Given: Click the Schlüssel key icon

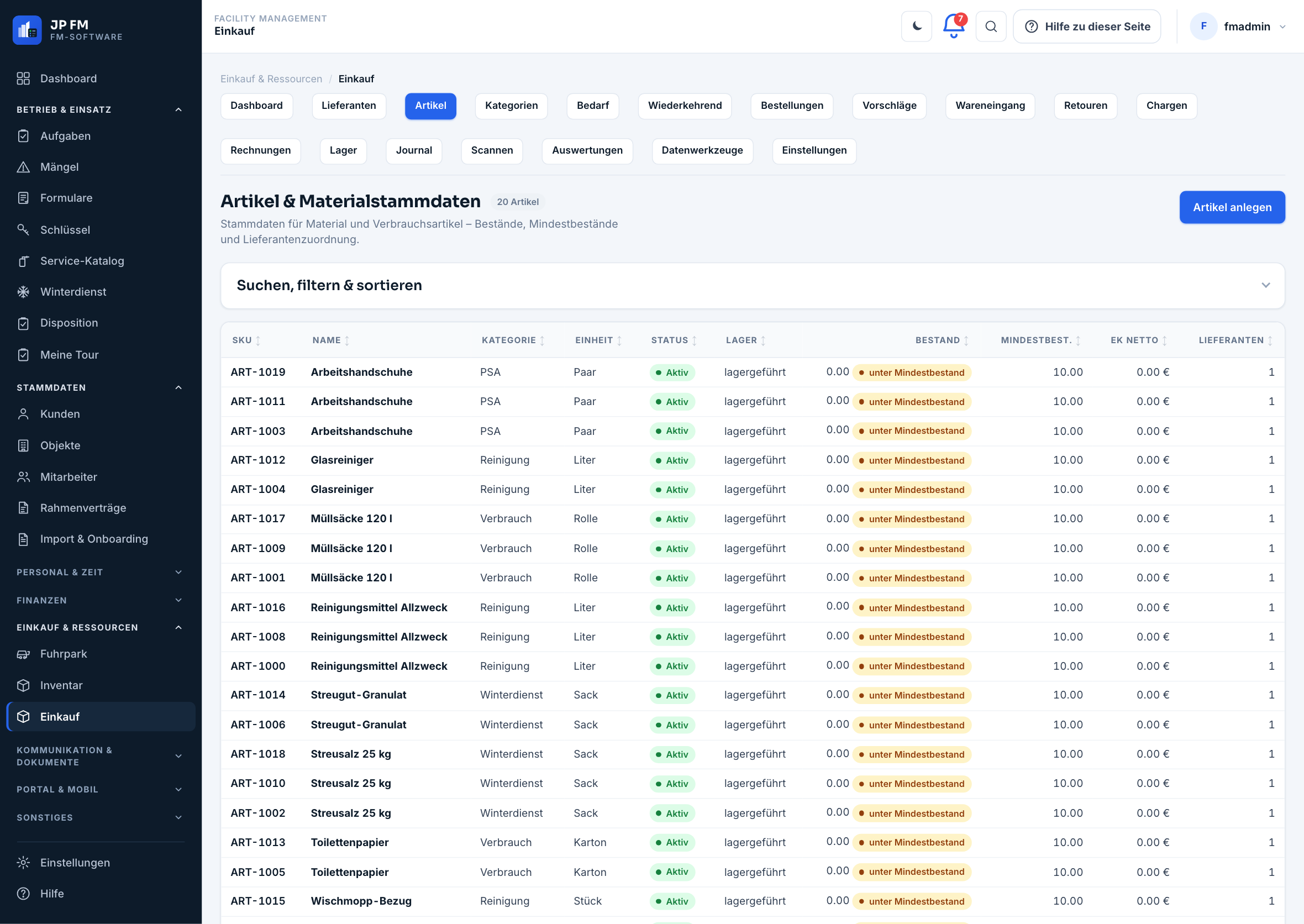Looking at the screenshot, I should 23,230.
